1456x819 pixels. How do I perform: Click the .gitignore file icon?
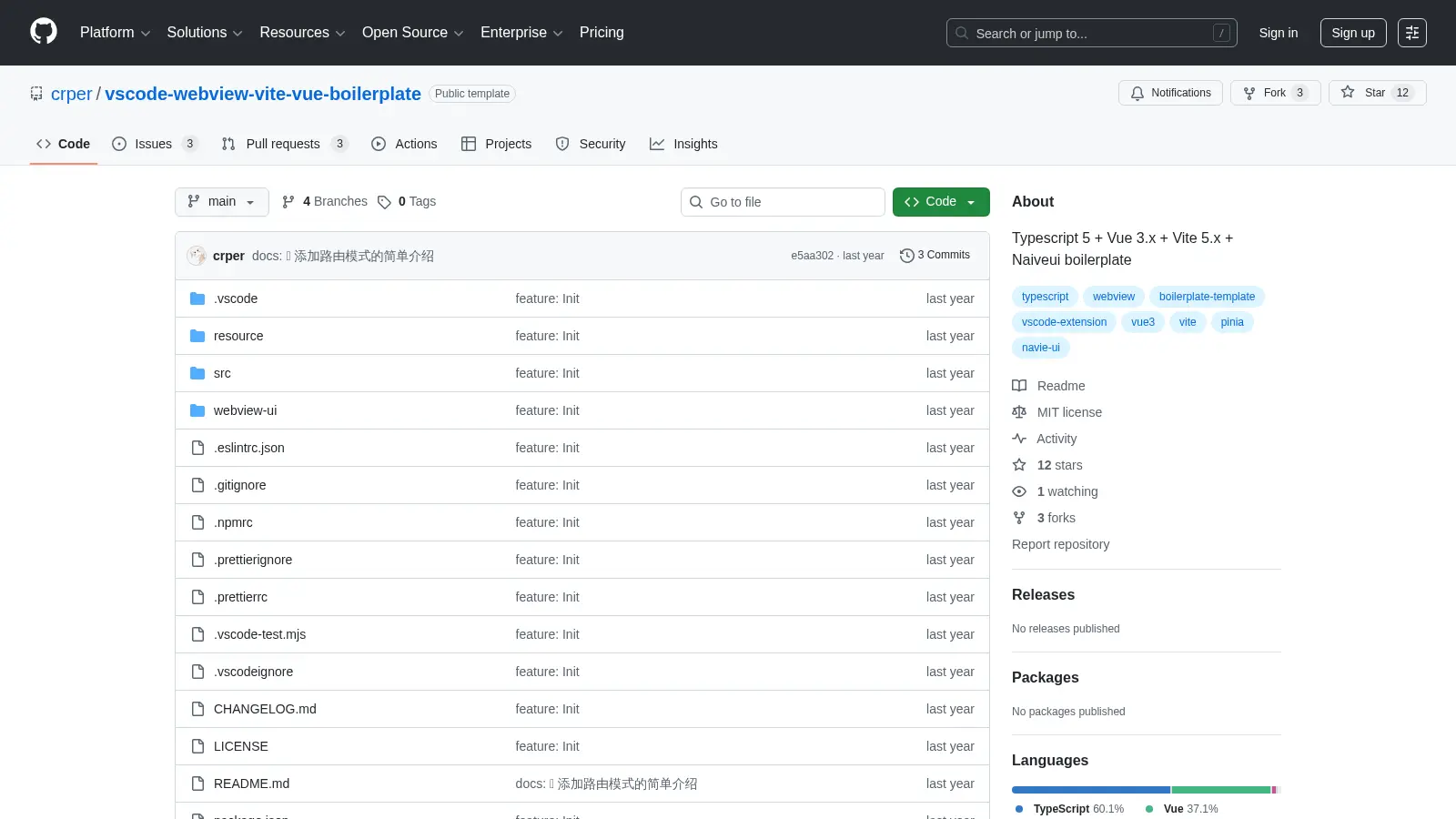click(197, 485)
